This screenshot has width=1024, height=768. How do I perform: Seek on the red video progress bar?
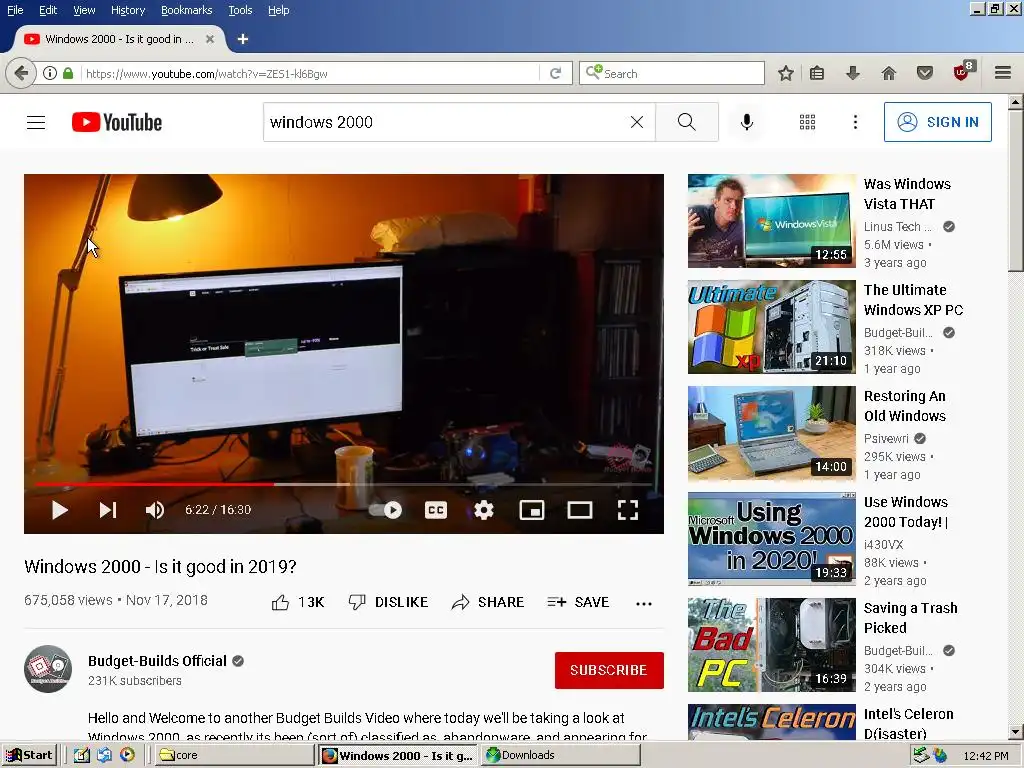coord(344,485)
